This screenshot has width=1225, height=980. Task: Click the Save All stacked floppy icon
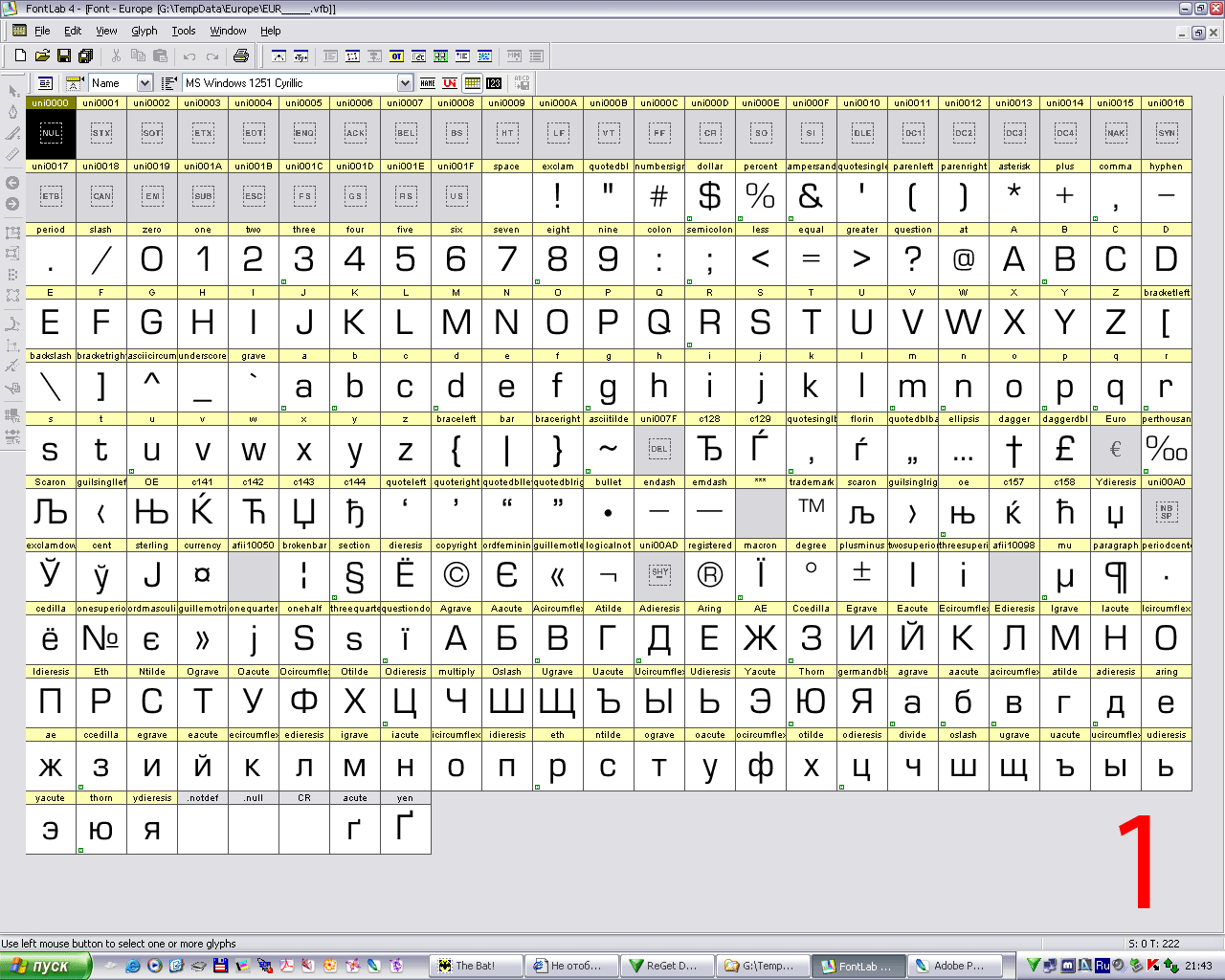pos(85,56)
